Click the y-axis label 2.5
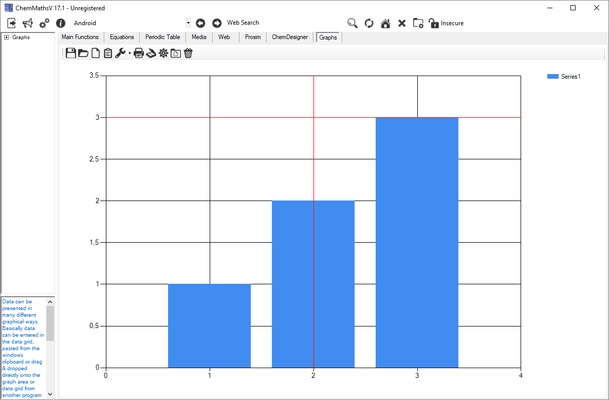The height and width of the screenshot is (400, 609). click(94, 159)
